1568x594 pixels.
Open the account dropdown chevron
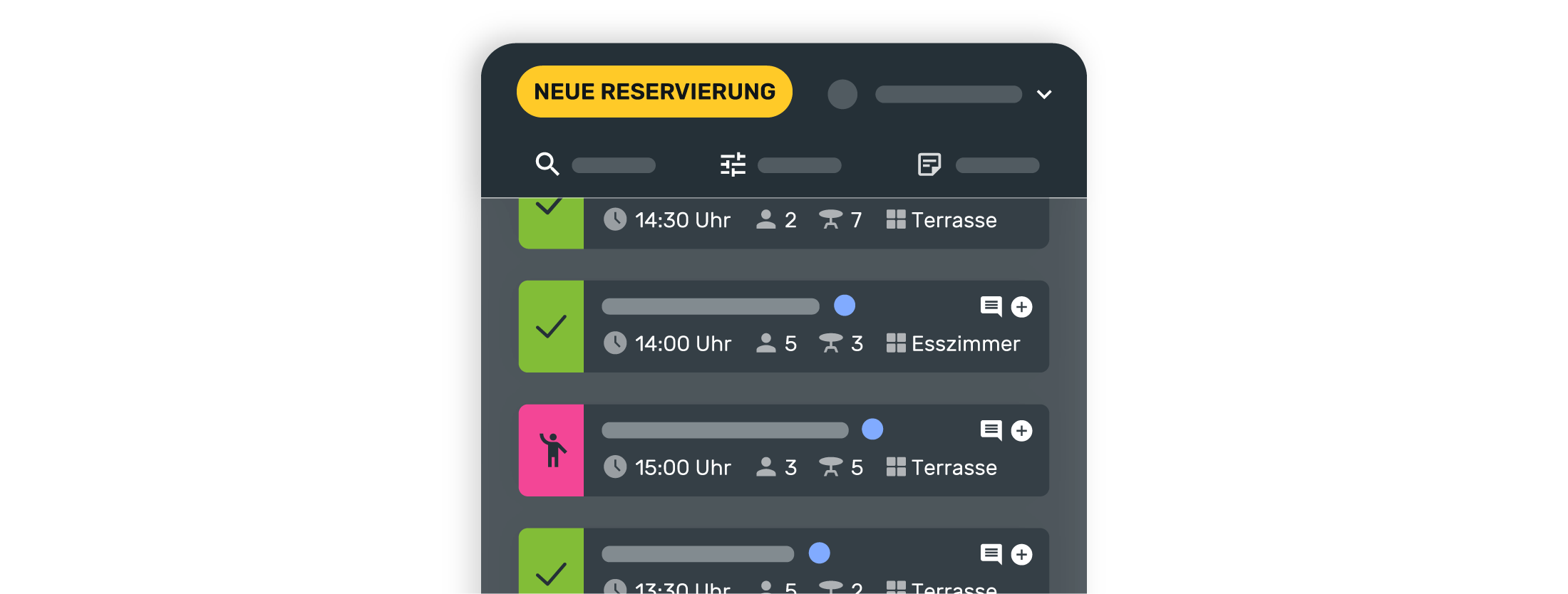point(1044,95)
